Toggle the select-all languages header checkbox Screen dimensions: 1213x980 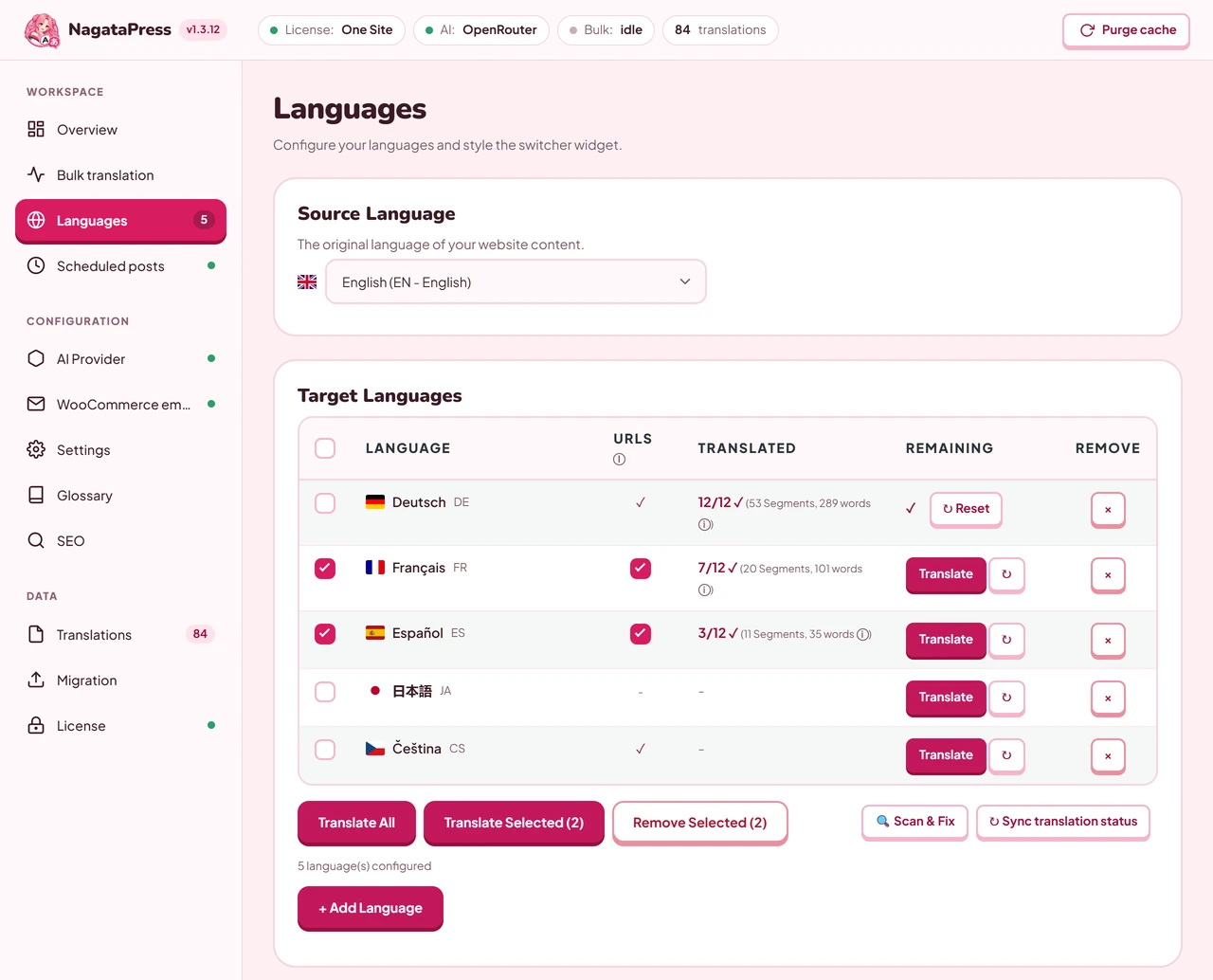(x=325, y=448)
